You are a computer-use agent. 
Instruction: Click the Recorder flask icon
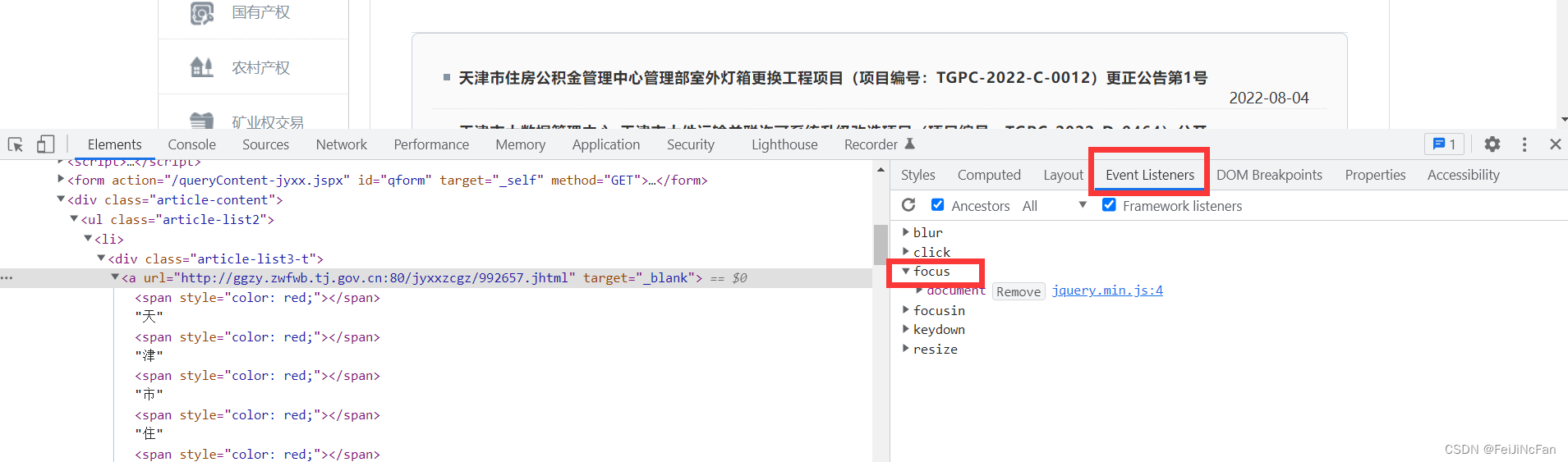click(909, 144)
